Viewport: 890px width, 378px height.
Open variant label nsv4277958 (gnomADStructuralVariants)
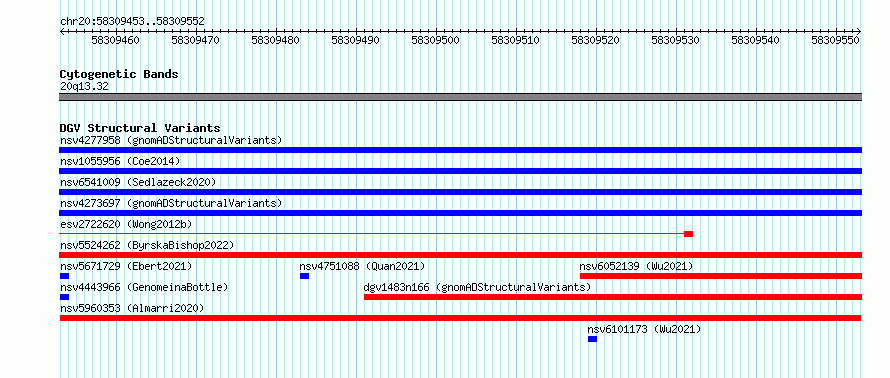[171, 140]
